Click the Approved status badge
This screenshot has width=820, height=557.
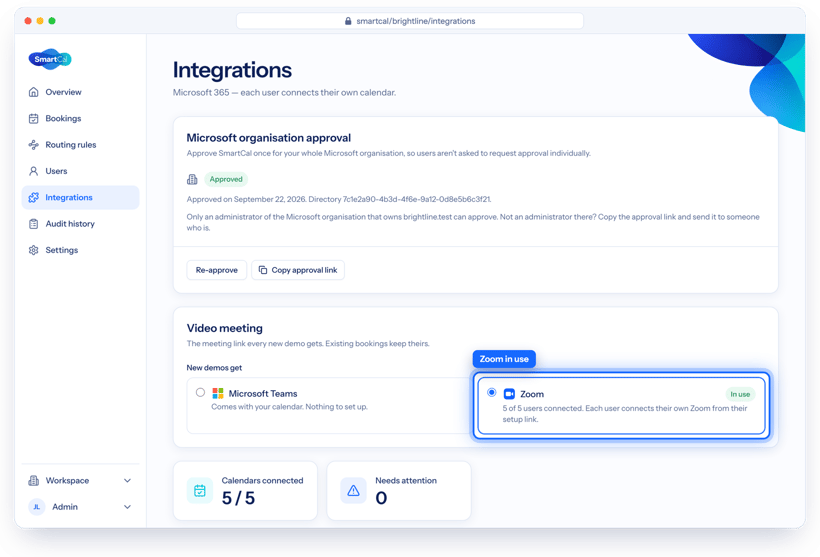[226, 179]
